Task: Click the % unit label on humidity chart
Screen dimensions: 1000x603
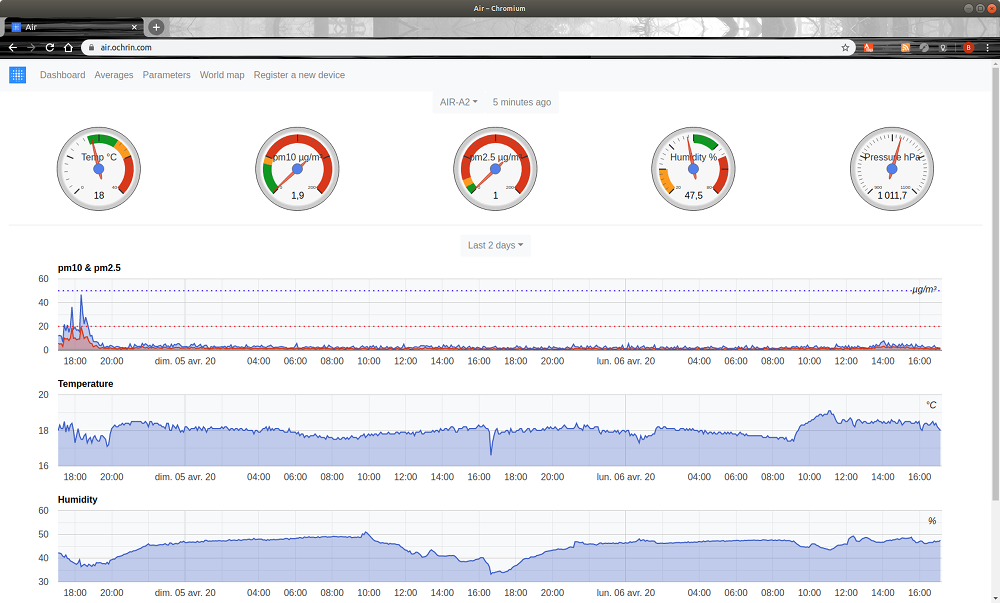Action: (x=932, y=521)
